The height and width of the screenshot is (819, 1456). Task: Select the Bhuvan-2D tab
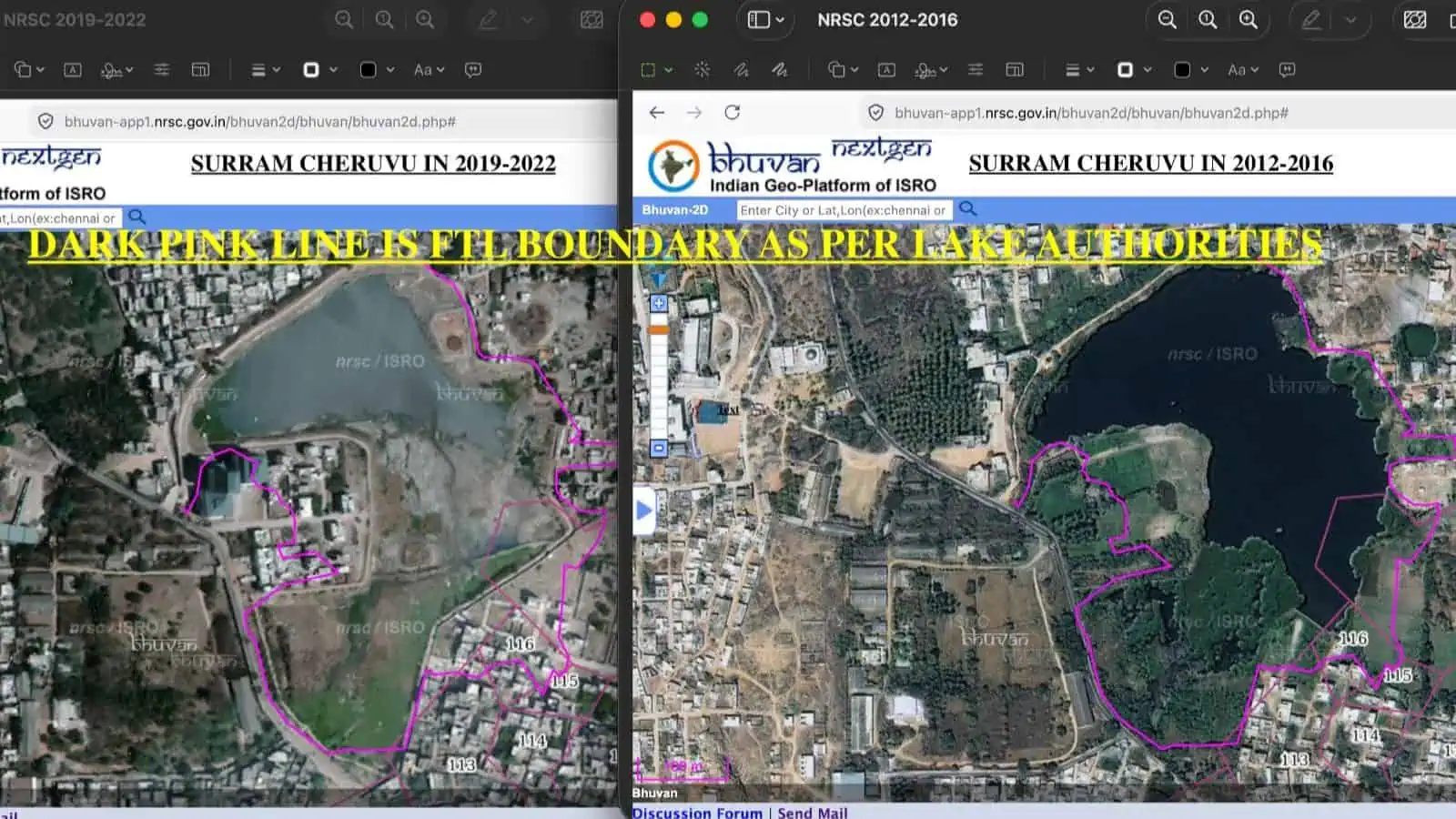674,210
